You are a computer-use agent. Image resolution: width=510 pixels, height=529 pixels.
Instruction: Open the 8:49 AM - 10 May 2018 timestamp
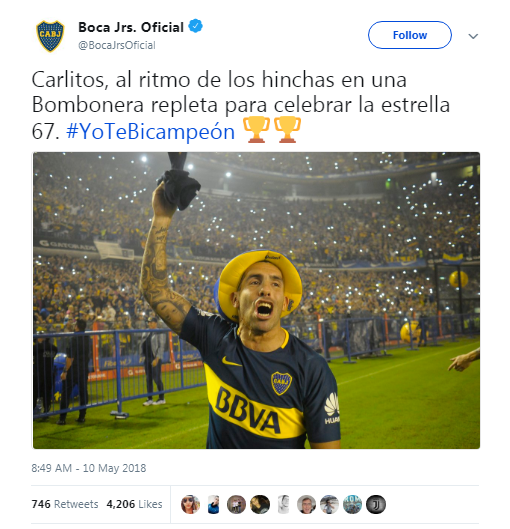click(x=89, y=468)
